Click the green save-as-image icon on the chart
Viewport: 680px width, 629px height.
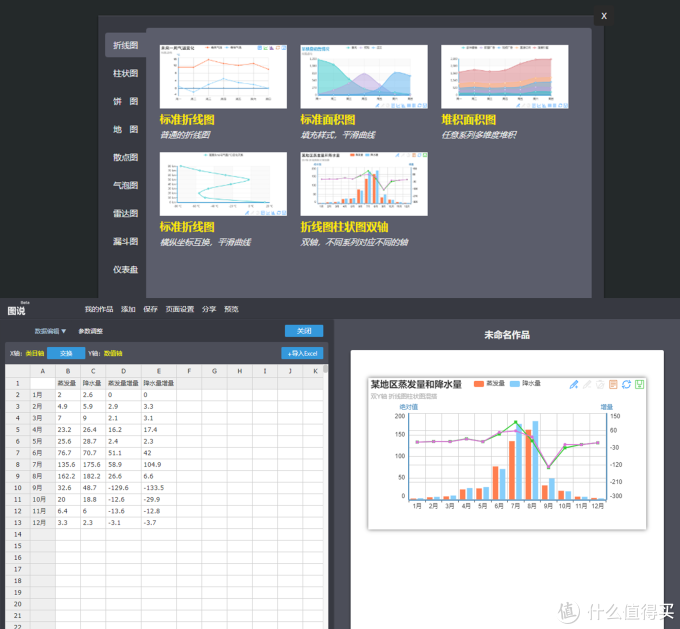[639, 384]
